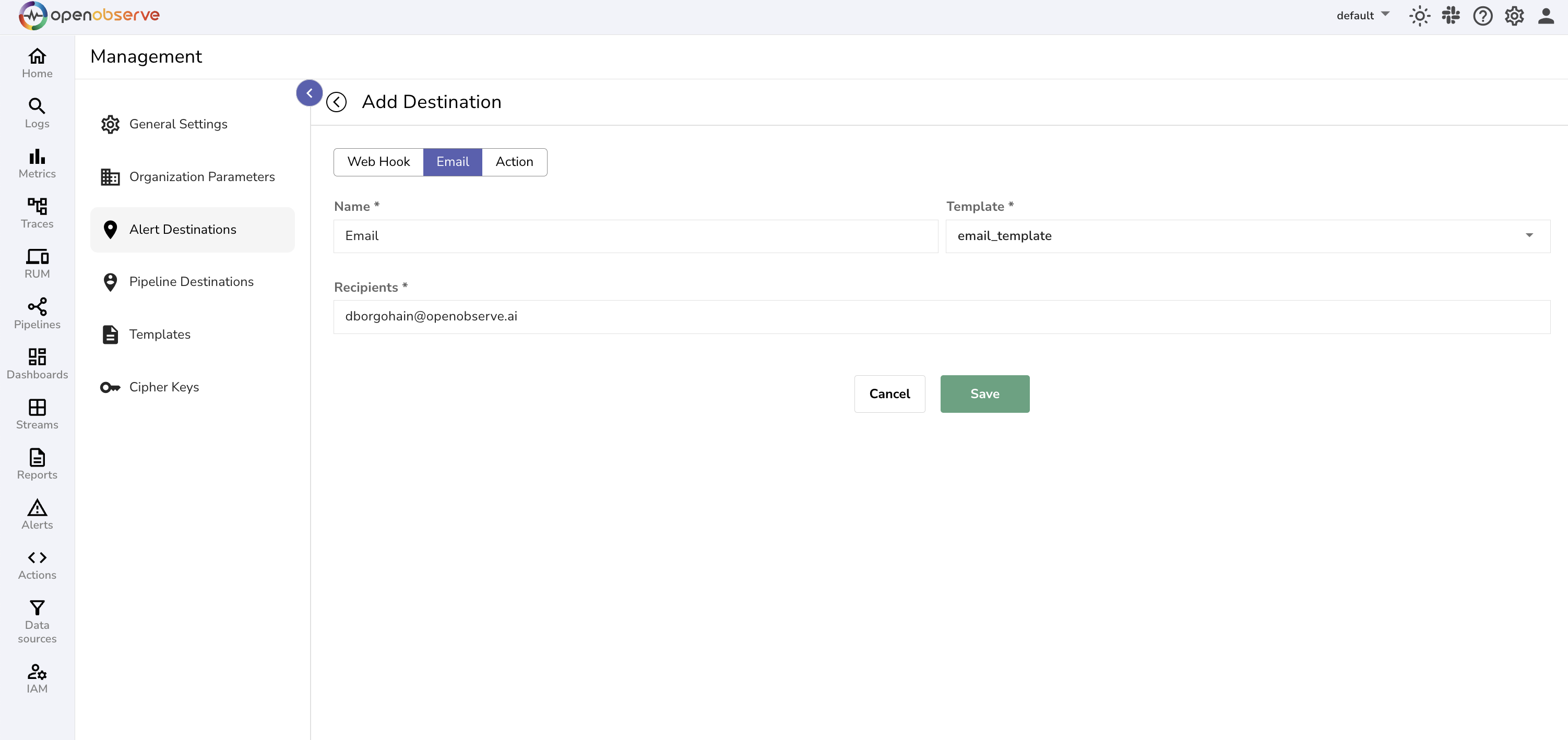Click the Alerts triangle icon
This screenshot has height=740, width=1568.
pyautogui.click(x=37, y=508)
